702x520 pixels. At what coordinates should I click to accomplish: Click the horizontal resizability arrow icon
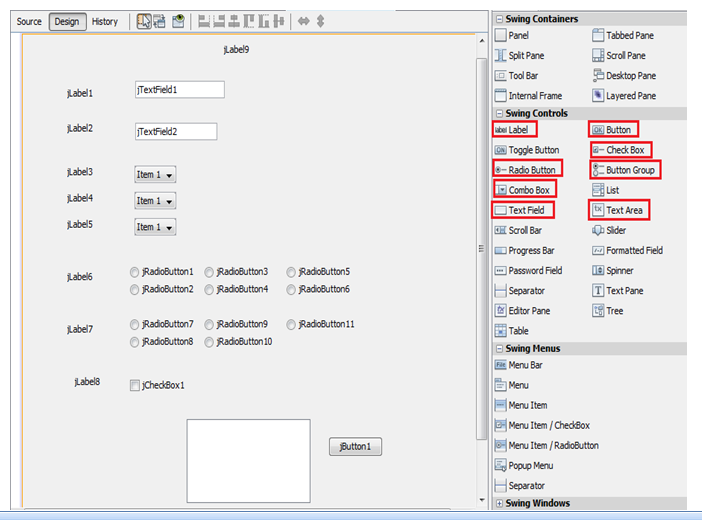pos(304,21)
